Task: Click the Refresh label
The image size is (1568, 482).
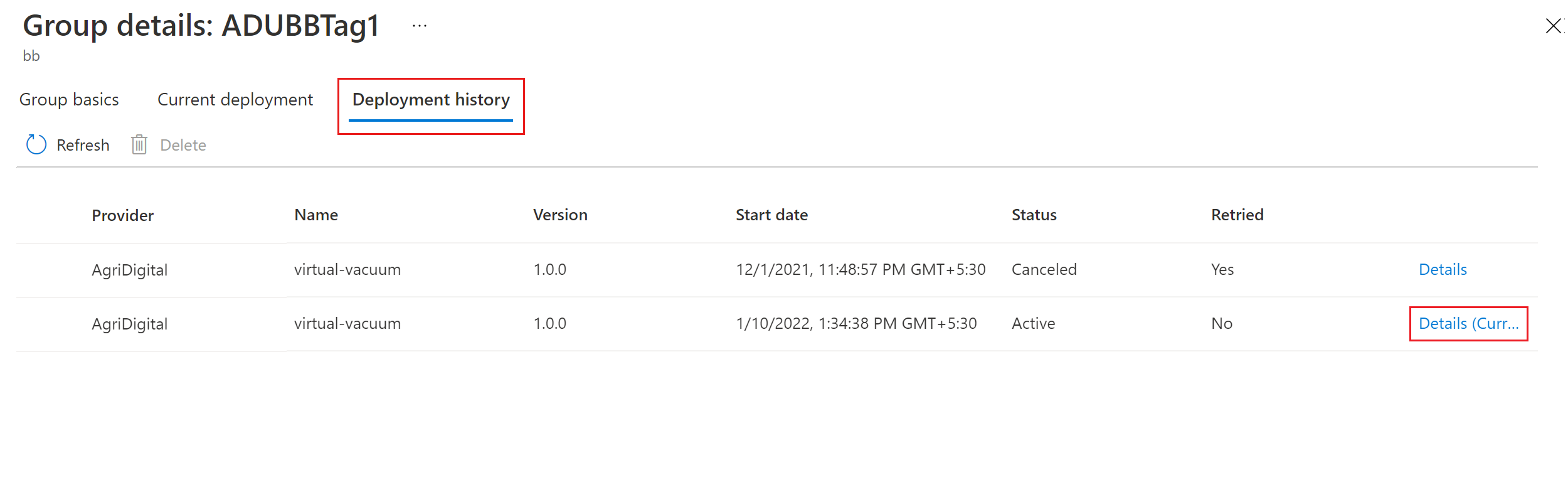Action: point(83,145)
